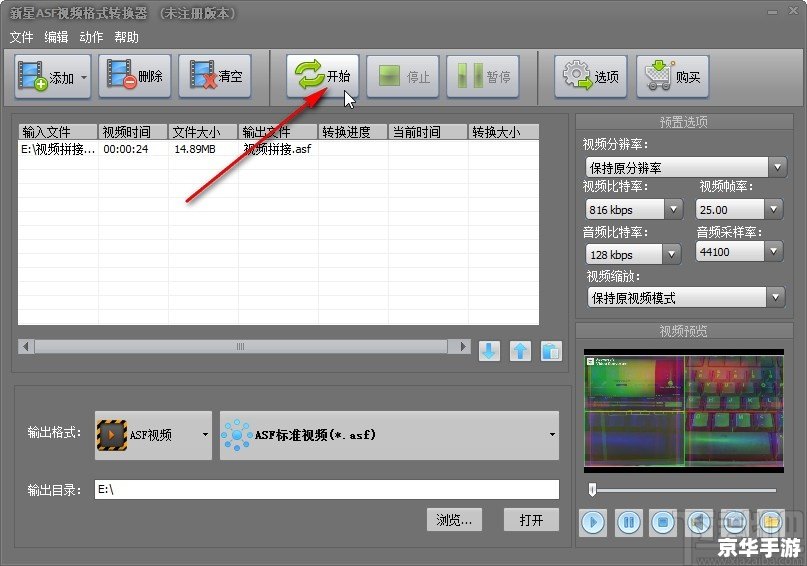The image size is (807, 566).
Task: Click the file list's horizontal scrollbar thumb
Action: pos(240,346)
